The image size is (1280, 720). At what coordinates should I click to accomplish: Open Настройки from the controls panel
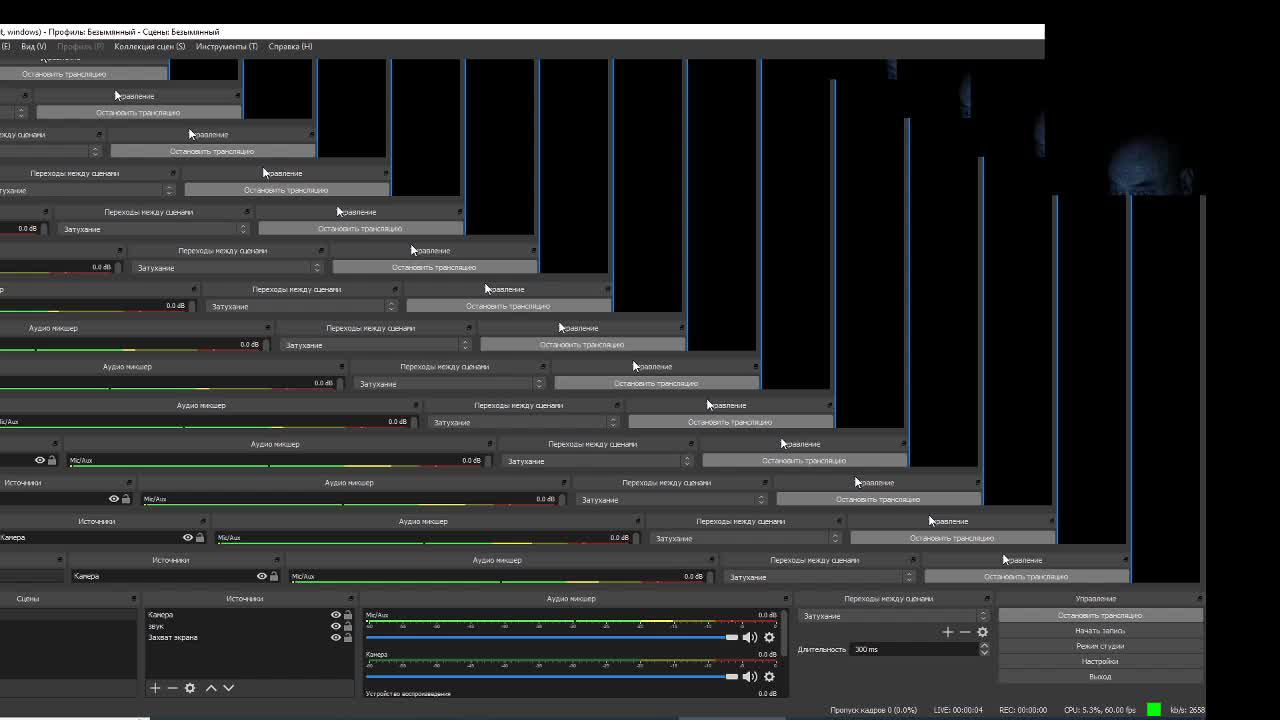point(1099,661)
